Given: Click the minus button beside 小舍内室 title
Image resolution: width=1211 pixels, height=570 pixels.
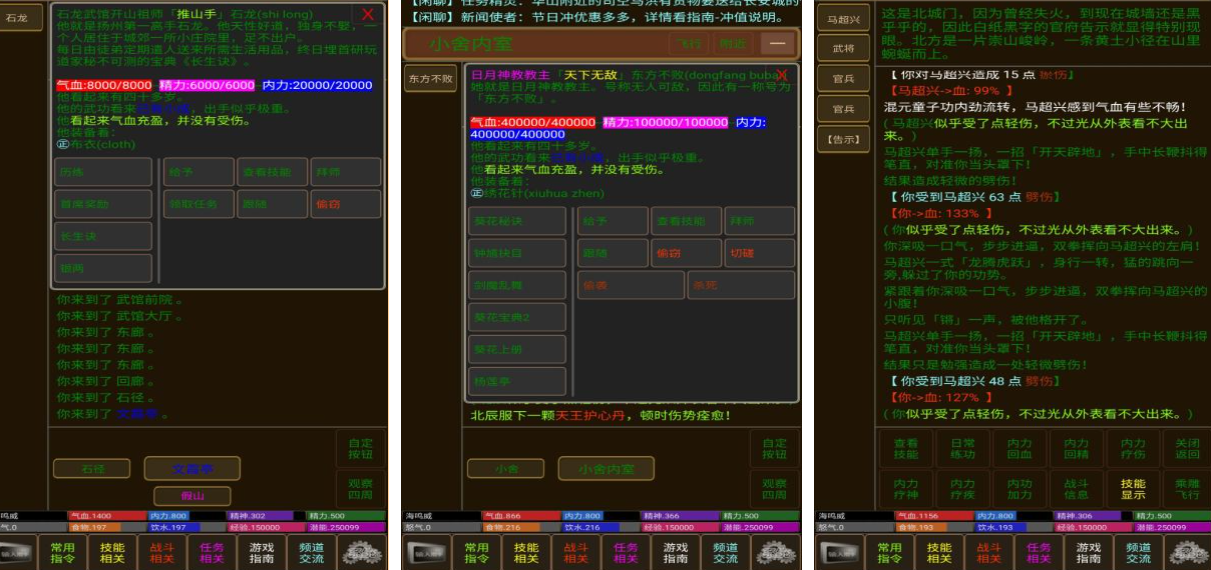Looking at the screenshot, I should (x=777, y=43).
